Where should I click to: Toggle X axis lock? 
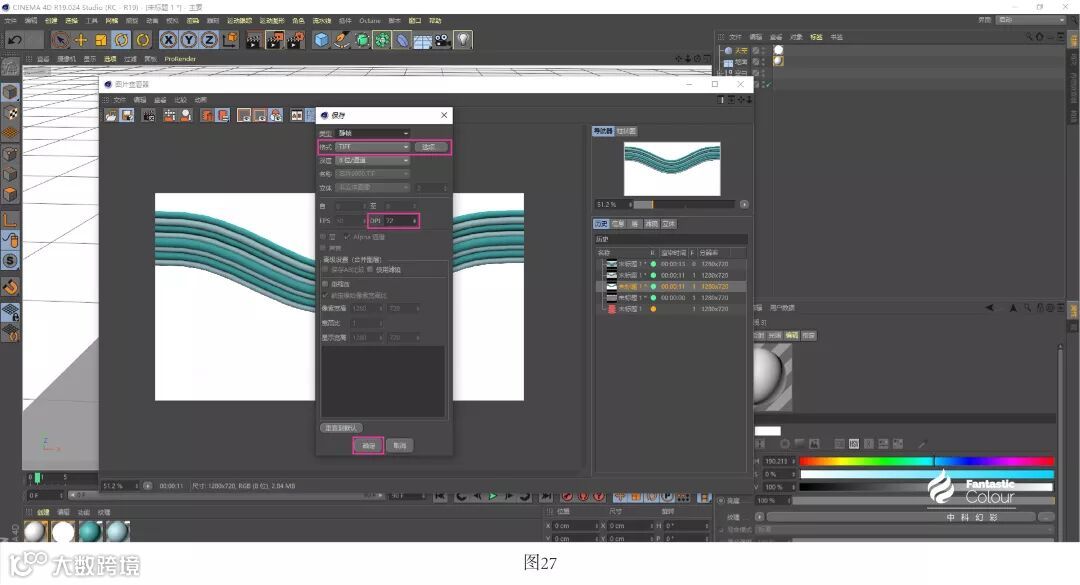pyautogui.click(x=168, y=40)
